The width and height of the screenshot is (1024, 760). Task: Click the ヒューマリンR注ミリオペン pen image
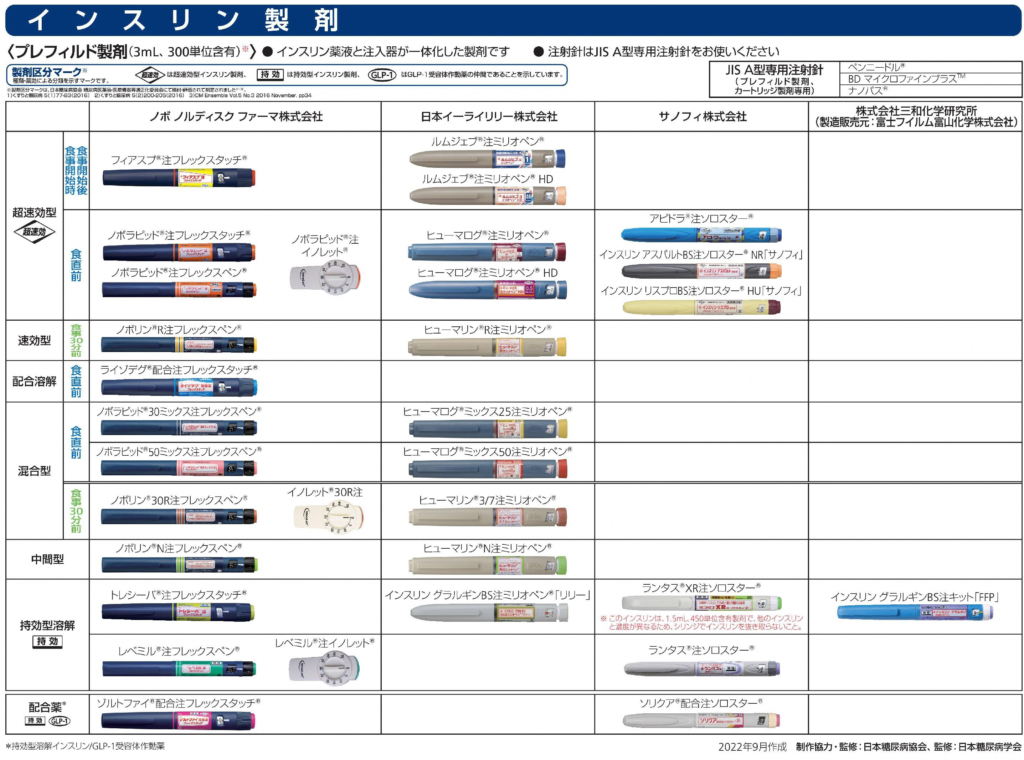pyautogui.click(x=487, y=347)
